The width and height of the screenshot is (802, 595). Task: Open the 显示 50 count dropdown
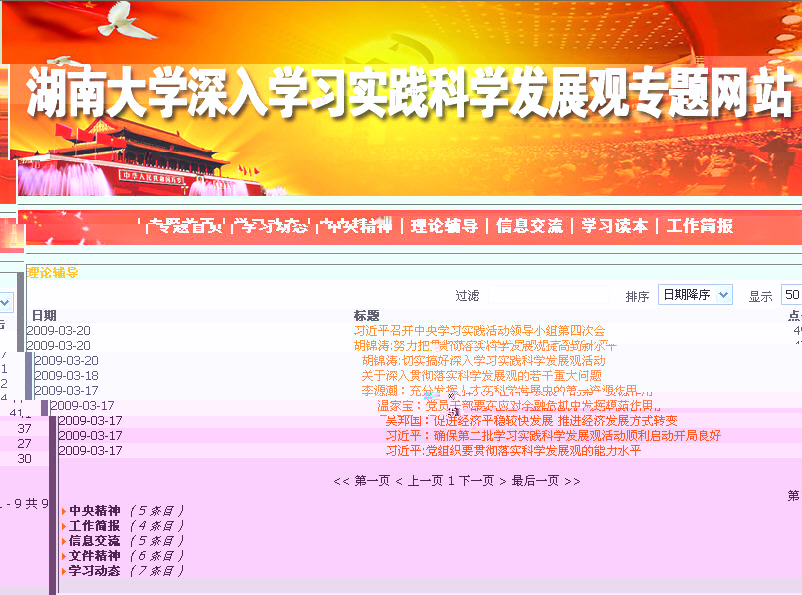(x=791, y=295)
